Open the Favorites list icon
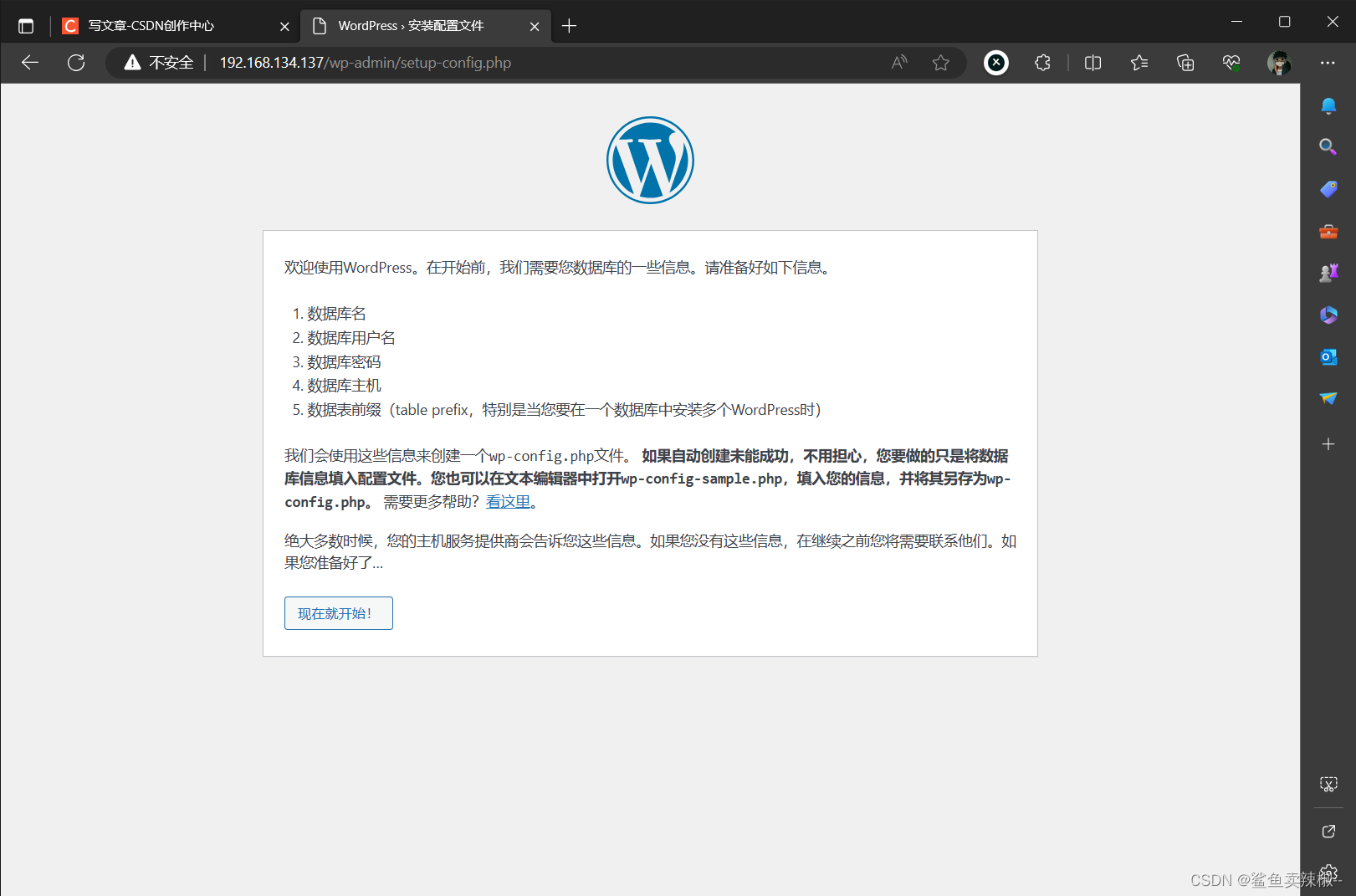The height and width of the screenshot is (896, 1356). (x=1139, y=63)
